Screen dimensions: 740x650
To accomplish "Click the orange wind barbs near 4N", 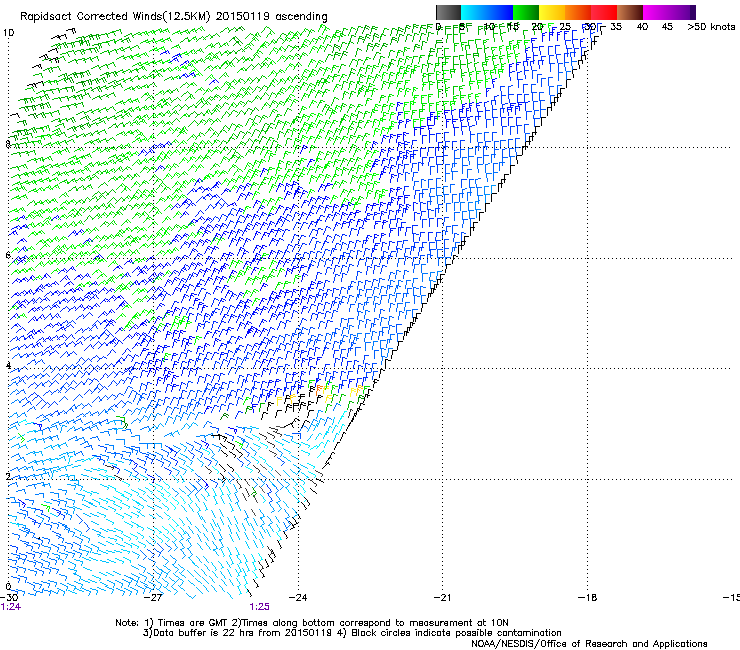I will coord(321,389).
